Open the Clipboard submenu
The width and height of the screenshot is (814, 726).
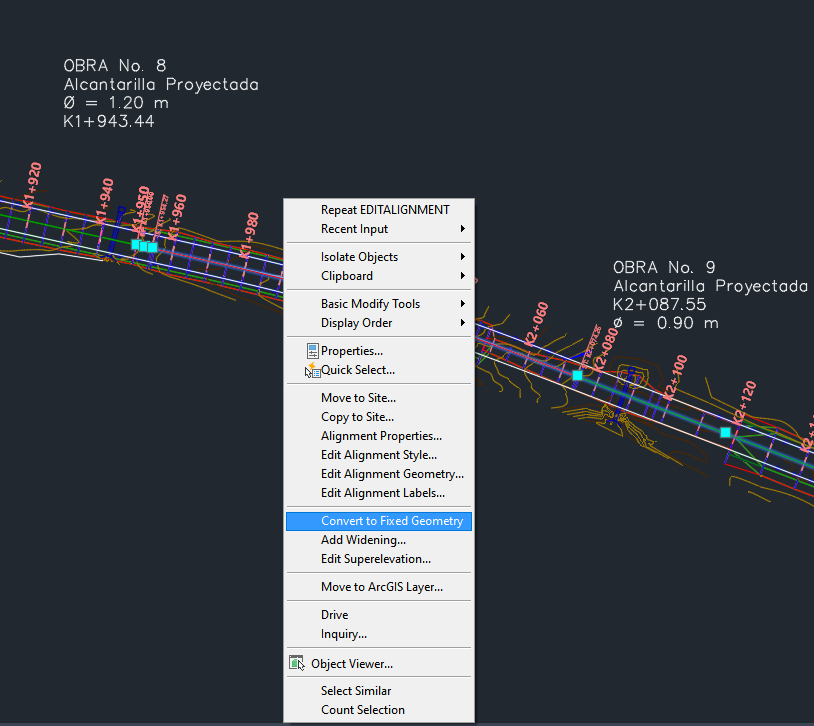click(x=379, y=276)
